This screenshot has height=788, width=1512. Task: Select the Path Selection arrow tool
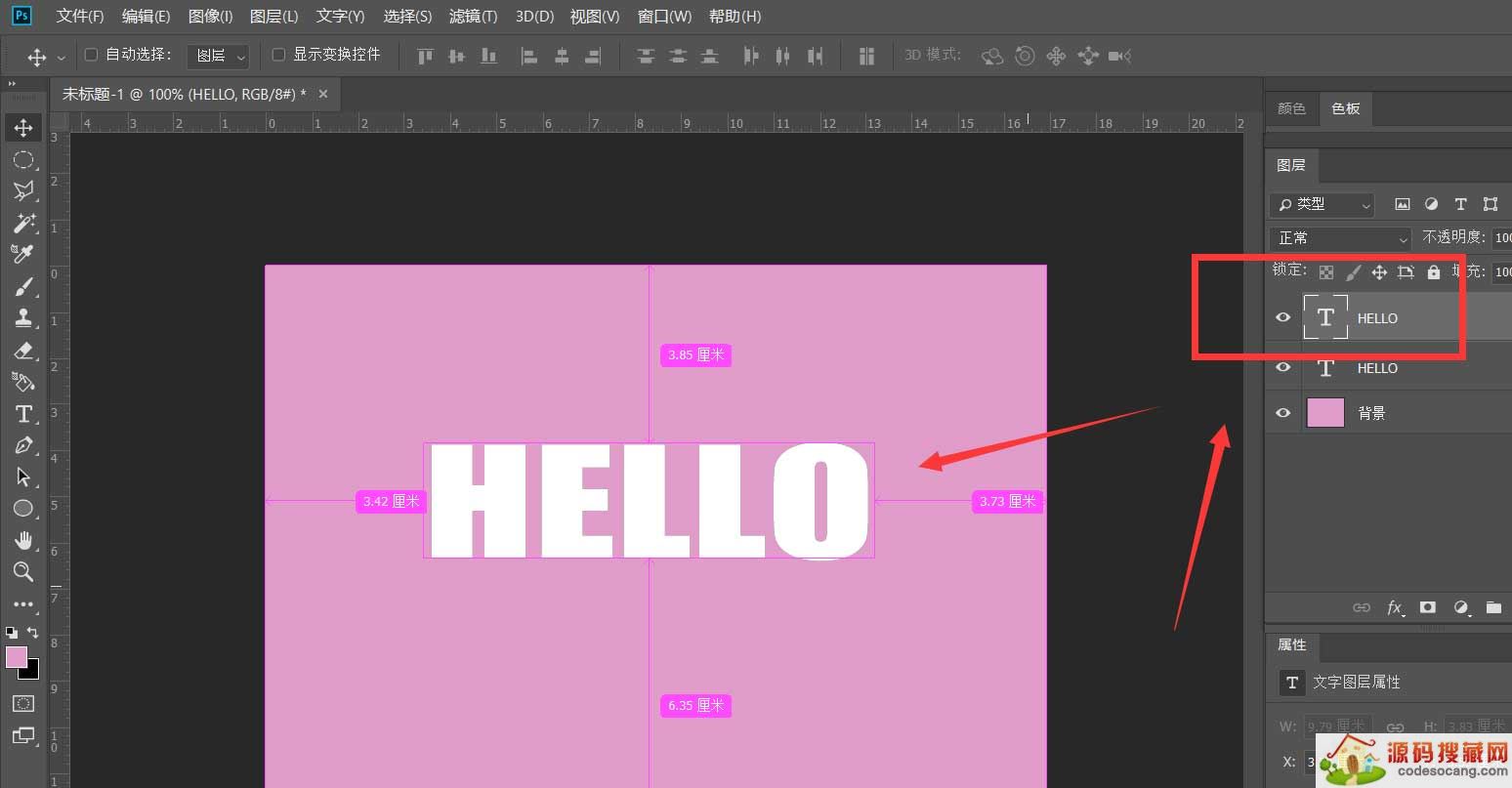click(x=23, y=477)
